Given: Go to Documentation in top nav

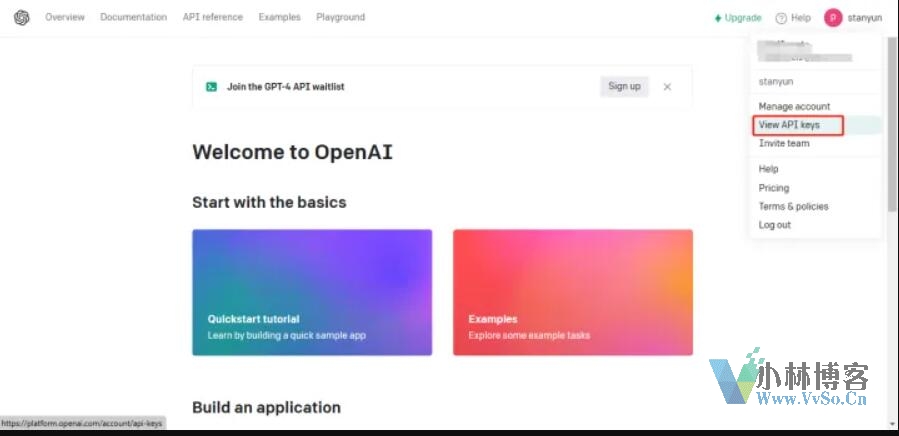Looking at the screenshot, I should tap(134, 17).
